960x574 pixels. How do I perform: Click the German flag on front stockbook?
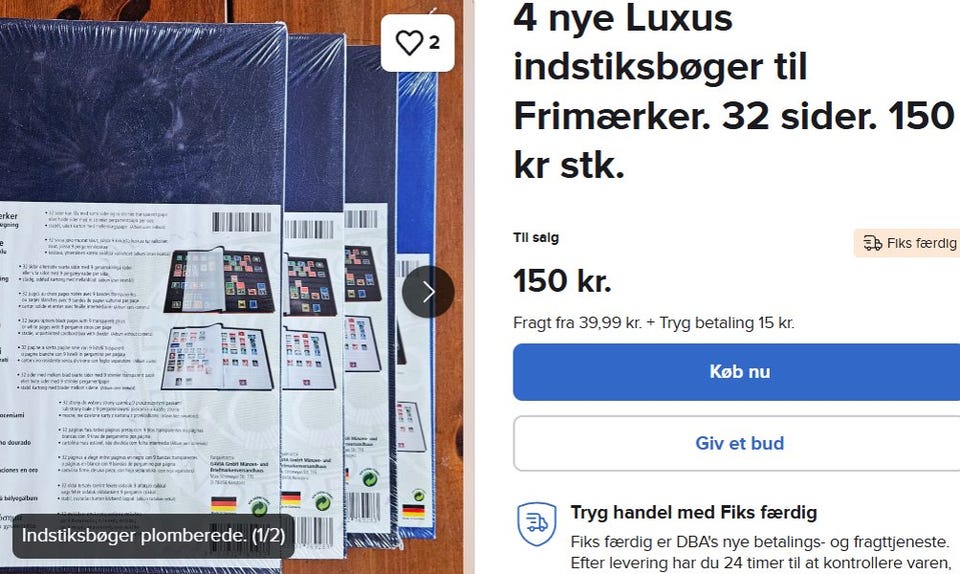[x=223, y=504]
